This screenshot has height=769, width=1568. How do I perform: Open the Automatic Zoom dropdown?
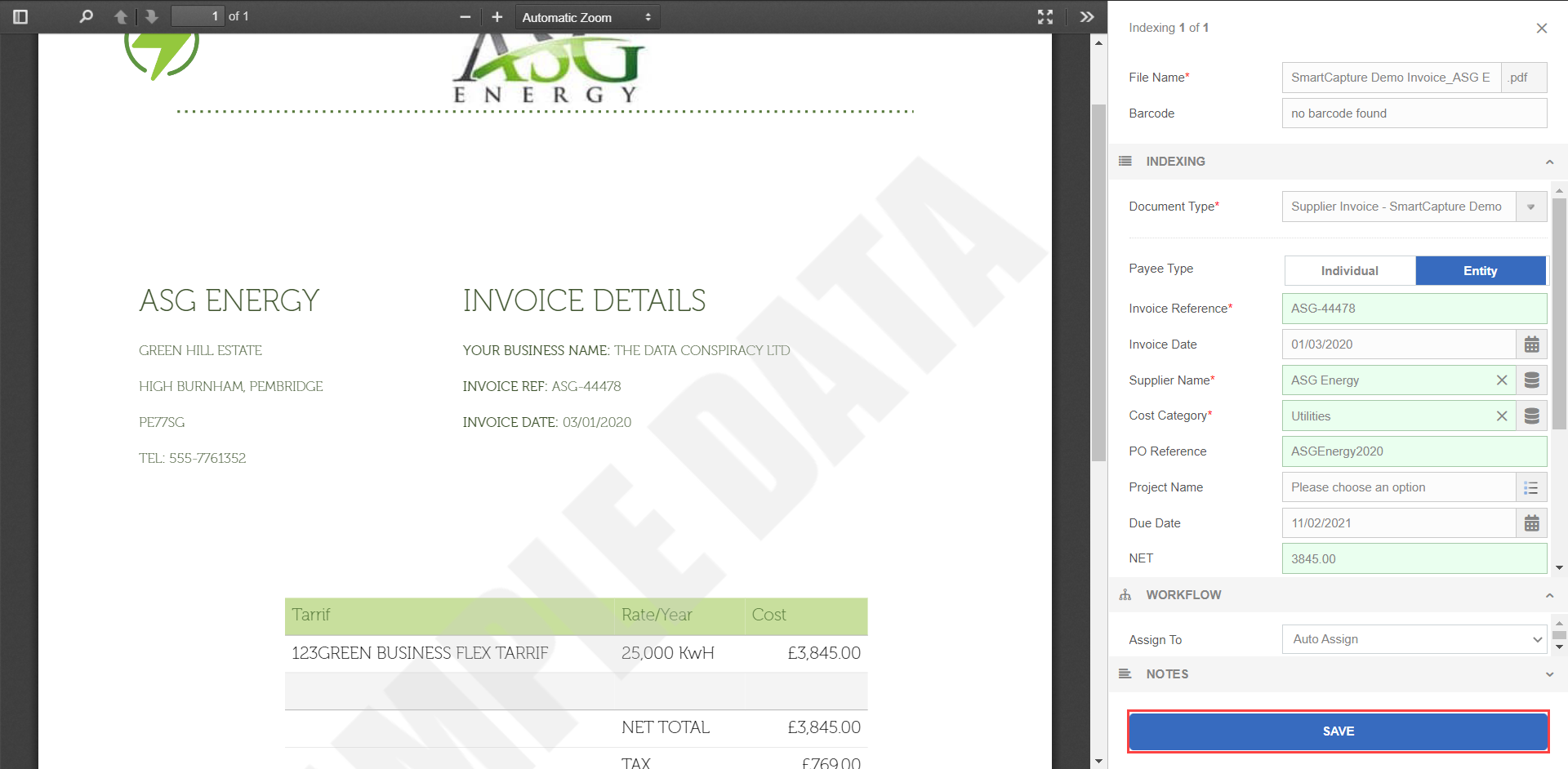coord(587,17)
